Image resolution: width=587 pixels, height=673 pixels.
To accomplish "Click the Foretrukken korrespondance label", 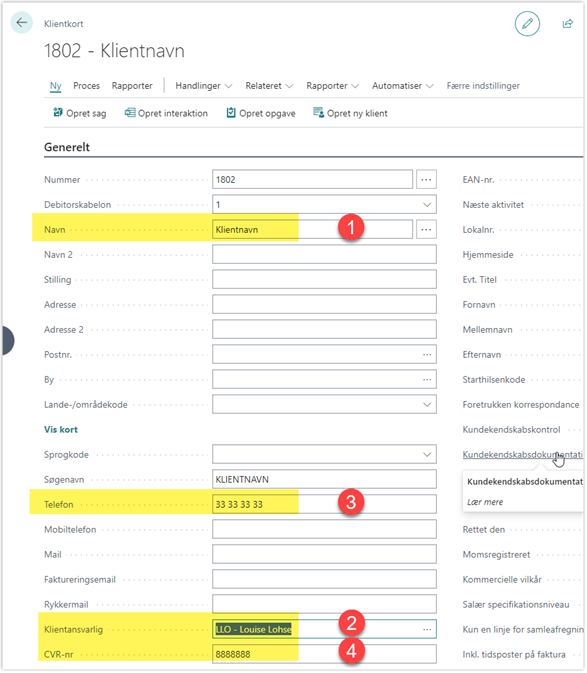I will pos(520,405).
